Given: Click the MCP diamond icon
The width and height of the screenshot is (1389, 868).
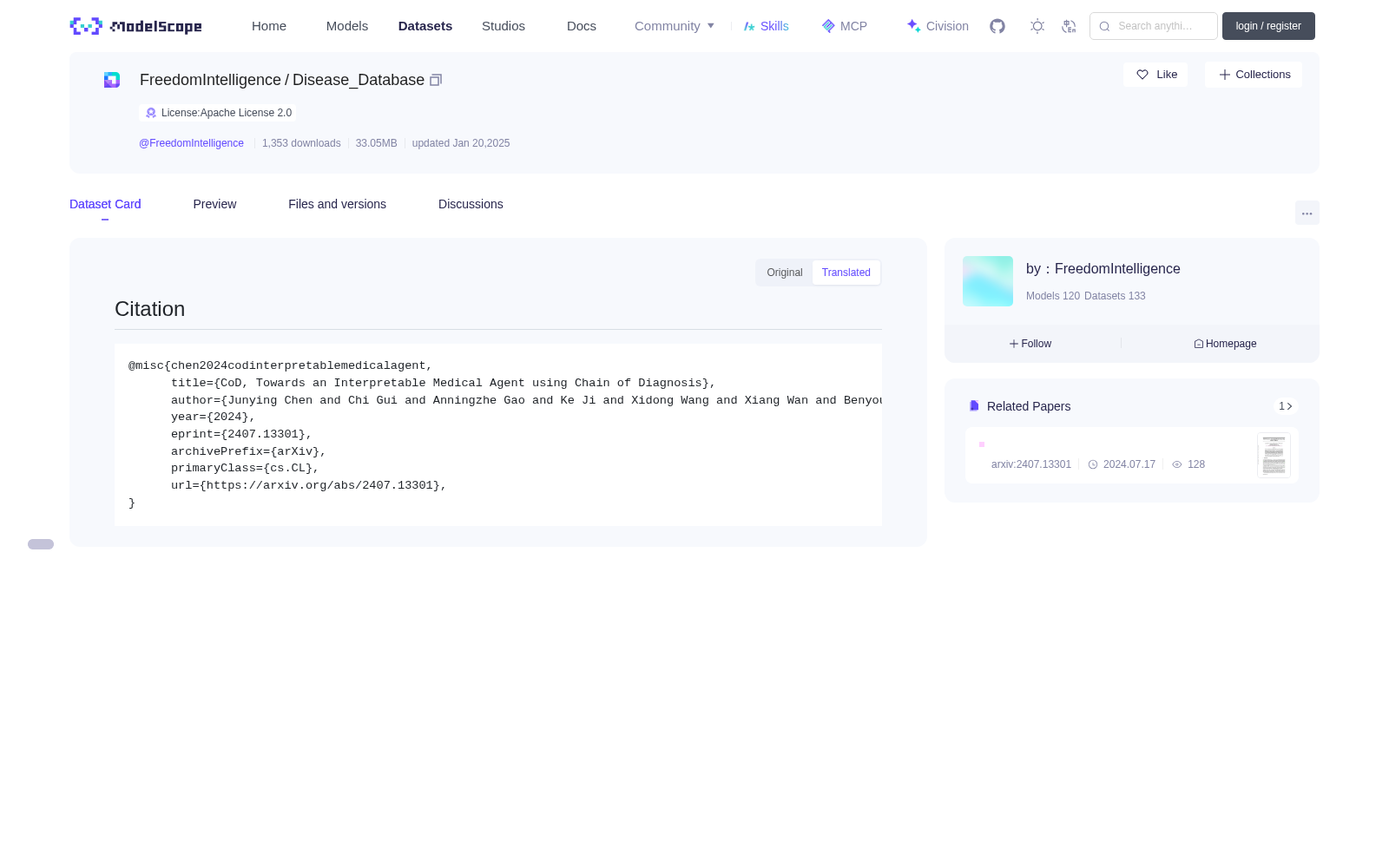Looking at the screenshot, I should pyautogui.click(x=828, y=26).
